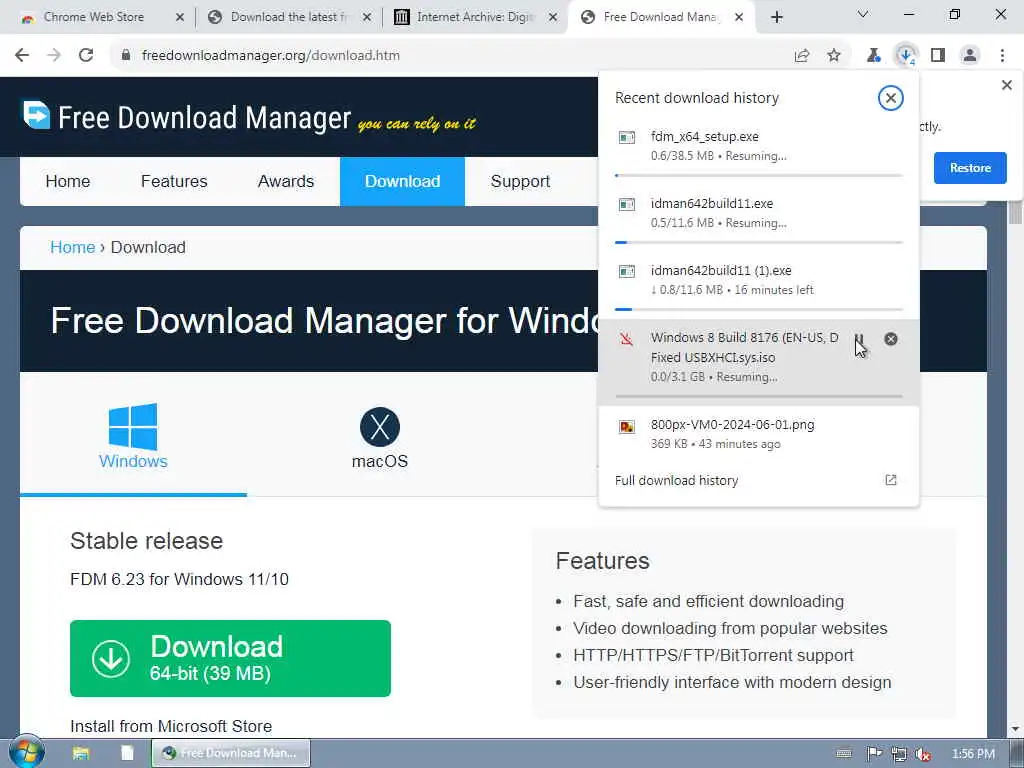This screenshot has width=1024, height=768.
Task: Switch to the Download the latest tab
Action: [289, 17]
